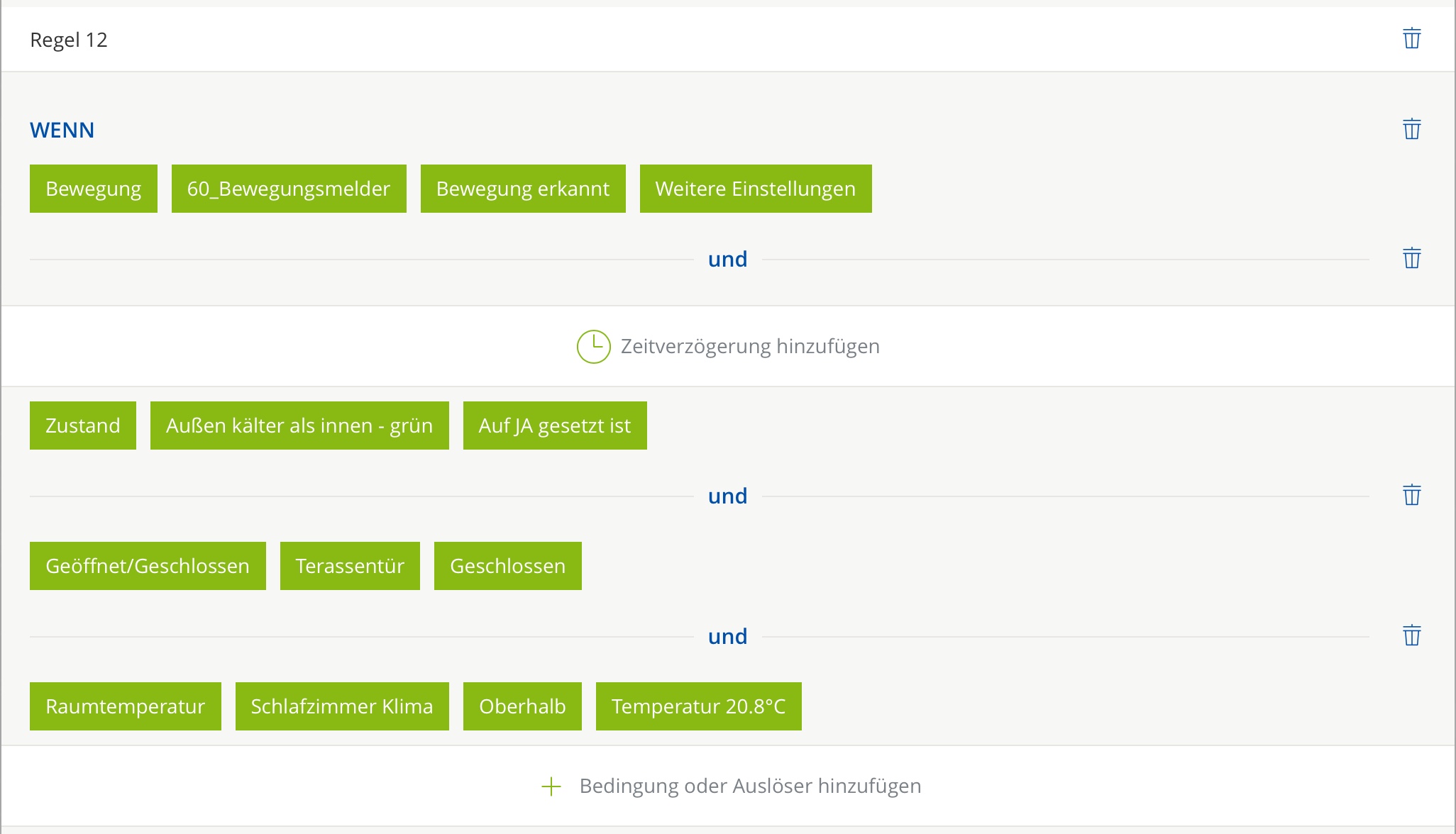Change the 'Auf JA gesetzt ist' option
This screenshot has height=834, width=1456.
click(x=555, y=426)
